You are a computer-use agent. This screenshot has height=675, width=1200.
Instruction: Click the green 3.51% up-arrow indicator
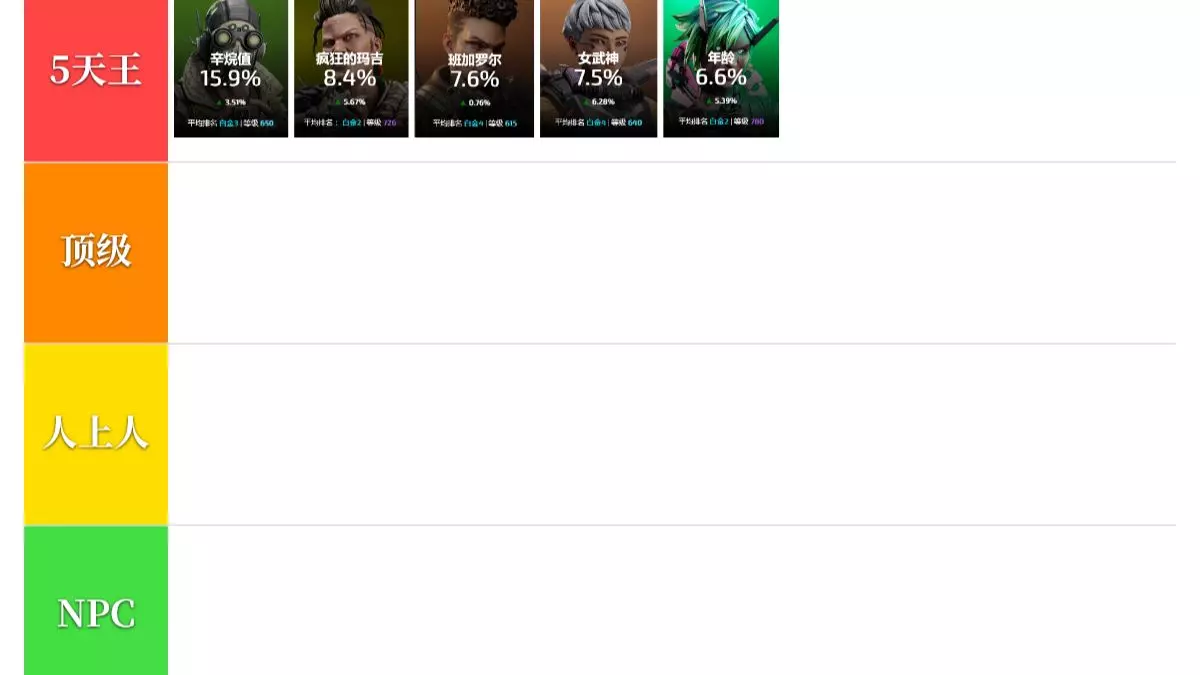(x=231, y=102)
